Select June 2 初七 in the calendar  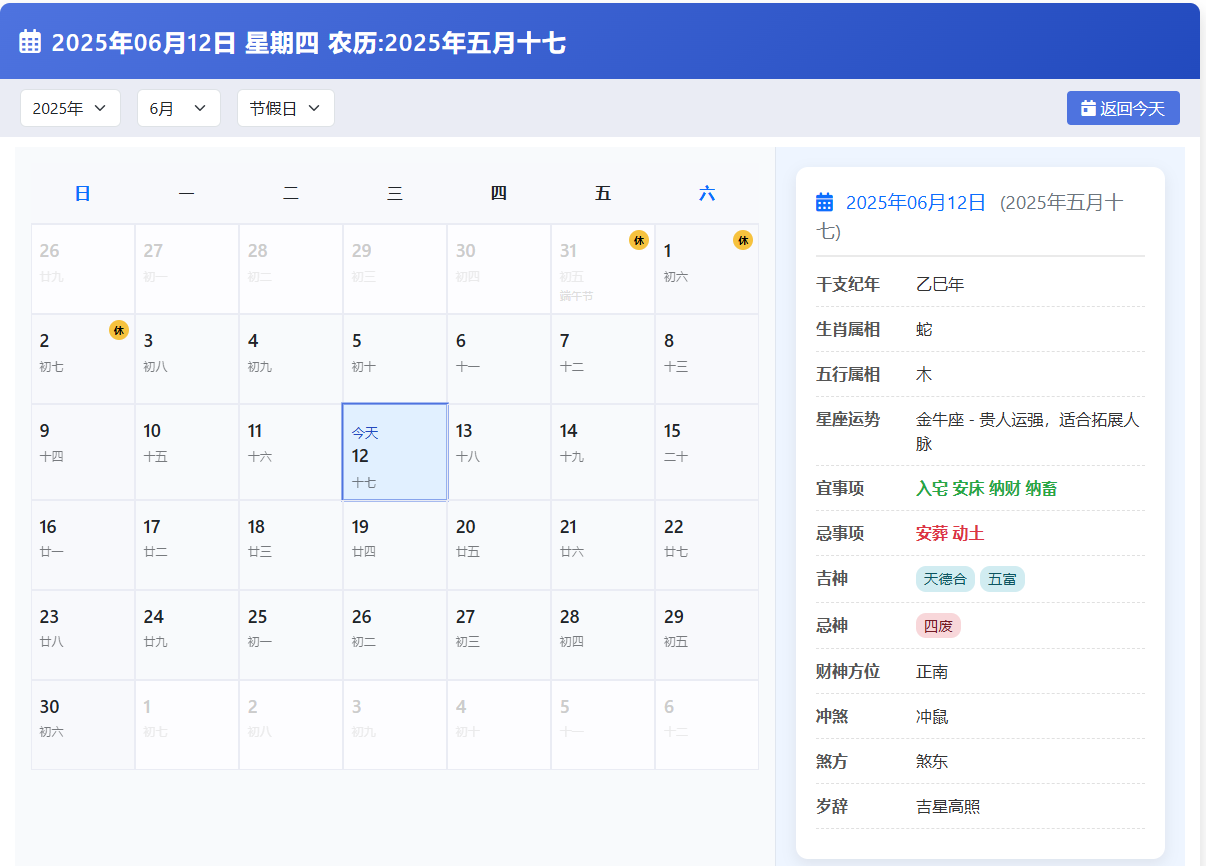point(83,359)
